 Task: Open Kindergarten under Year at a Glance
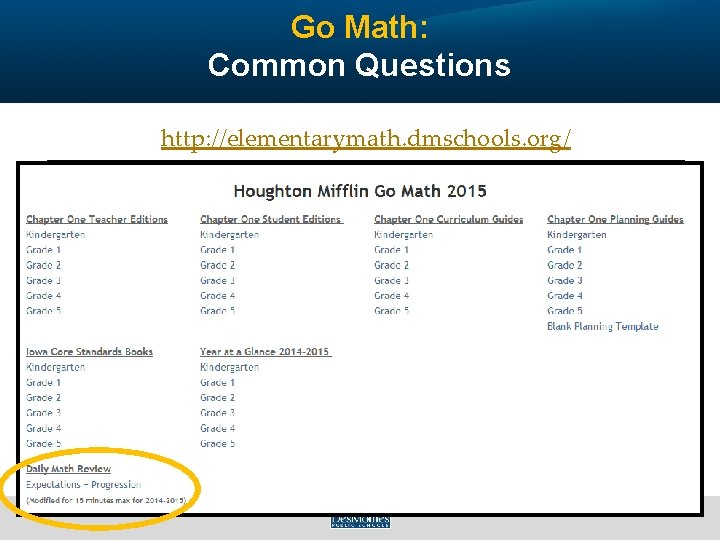(230, 367)
